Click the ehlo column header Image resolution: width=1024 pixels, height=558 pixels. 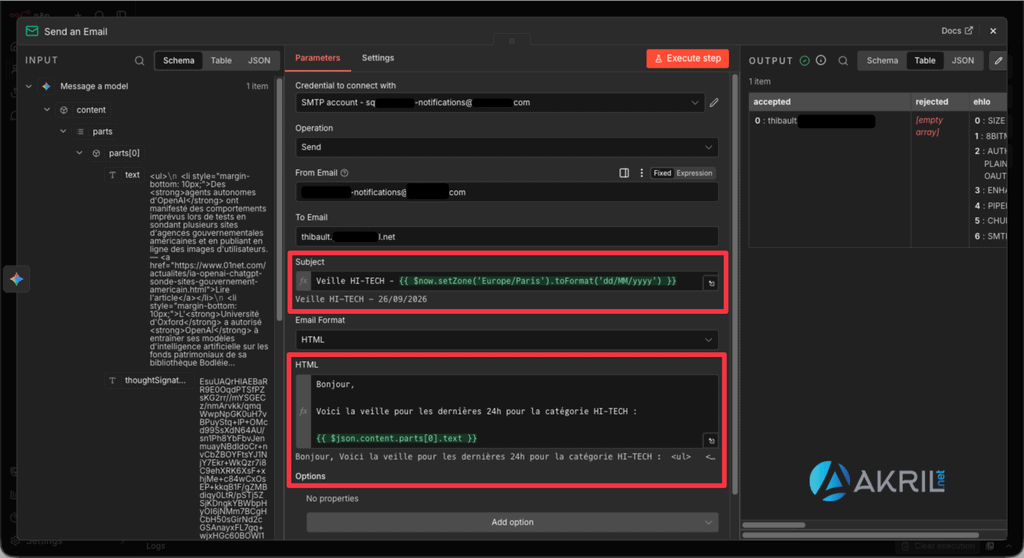(x=987, y=102)
